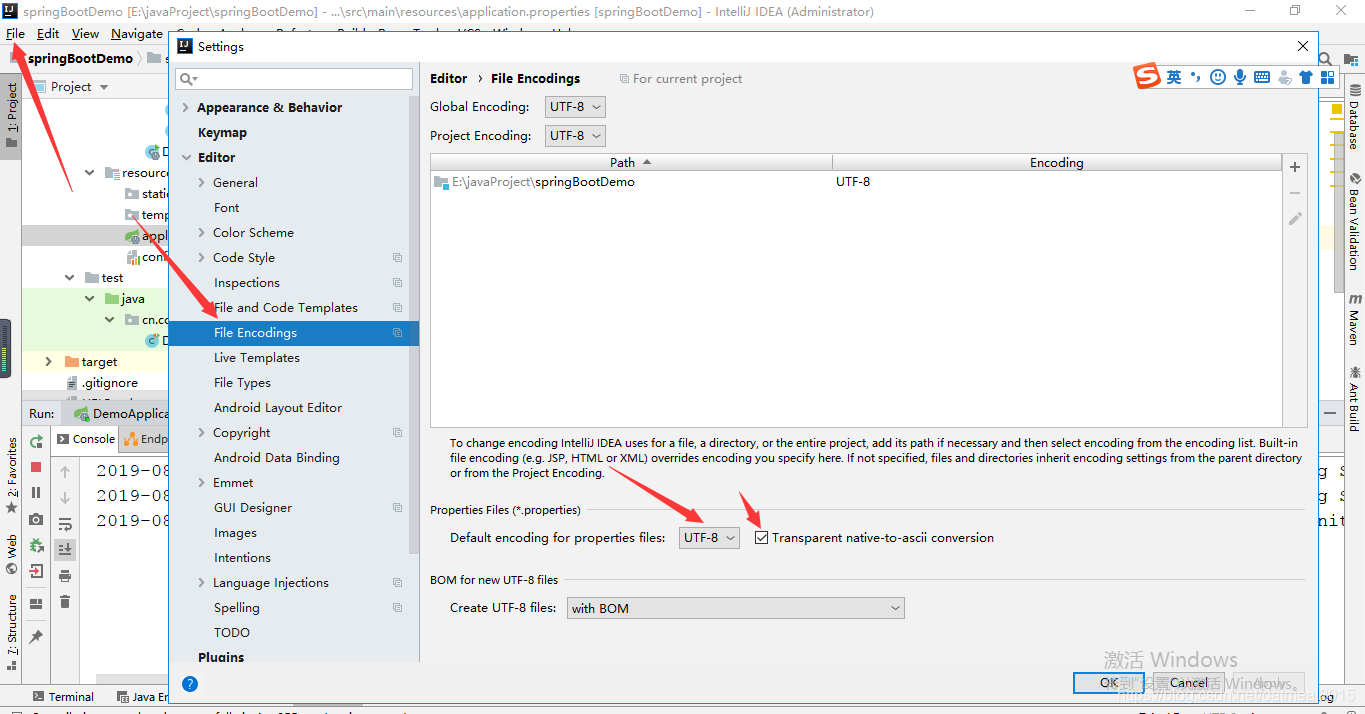Click the Sogou input method S logo

[x=1147, y=77]
